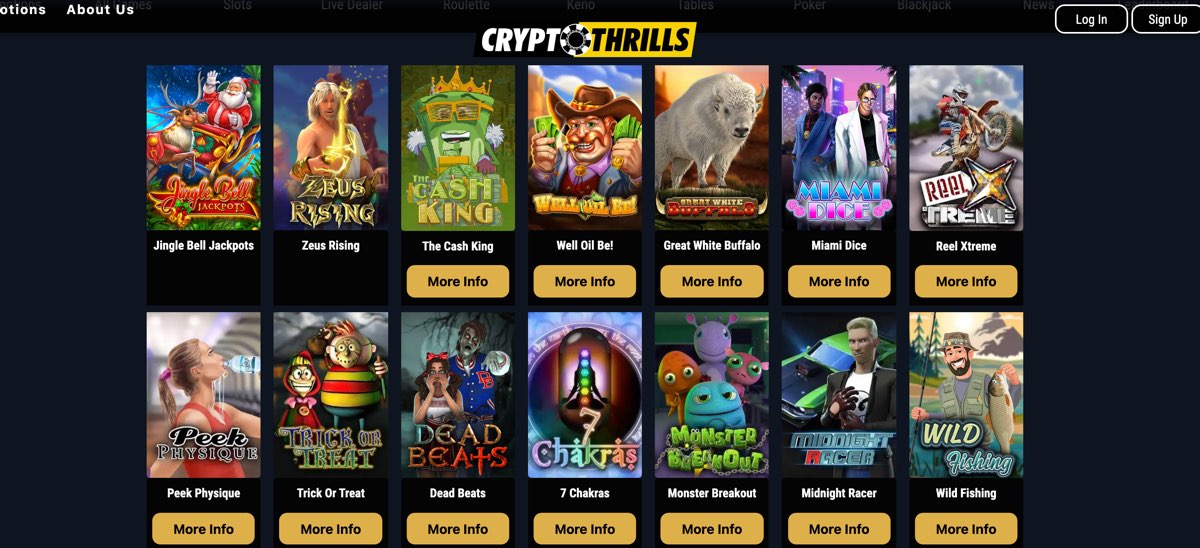Show More Info for Well Oil Be!
1200x548 pixels.
[585, 282]
